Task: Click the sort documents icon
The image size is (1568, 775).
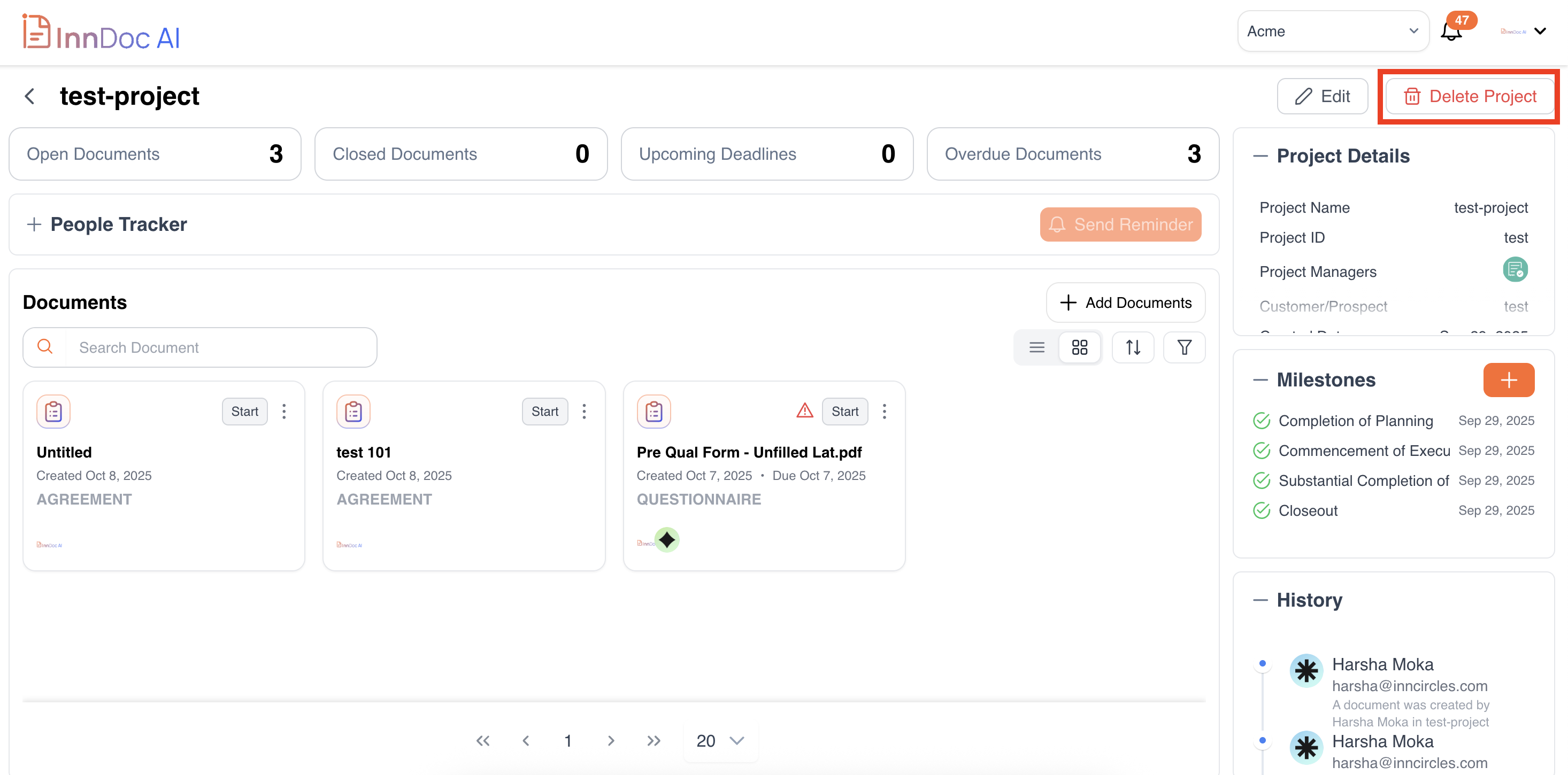Action: [1132, 347]
